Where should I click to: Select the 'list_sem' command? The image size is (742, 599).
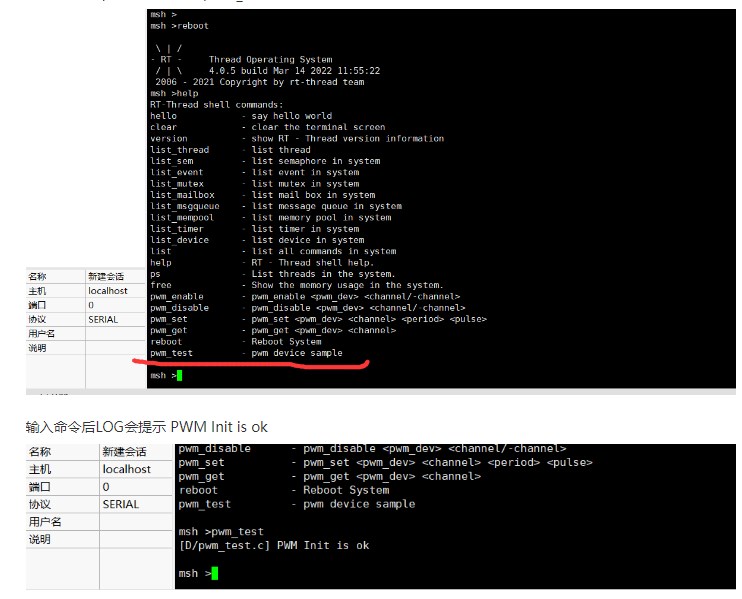point(171,161)
